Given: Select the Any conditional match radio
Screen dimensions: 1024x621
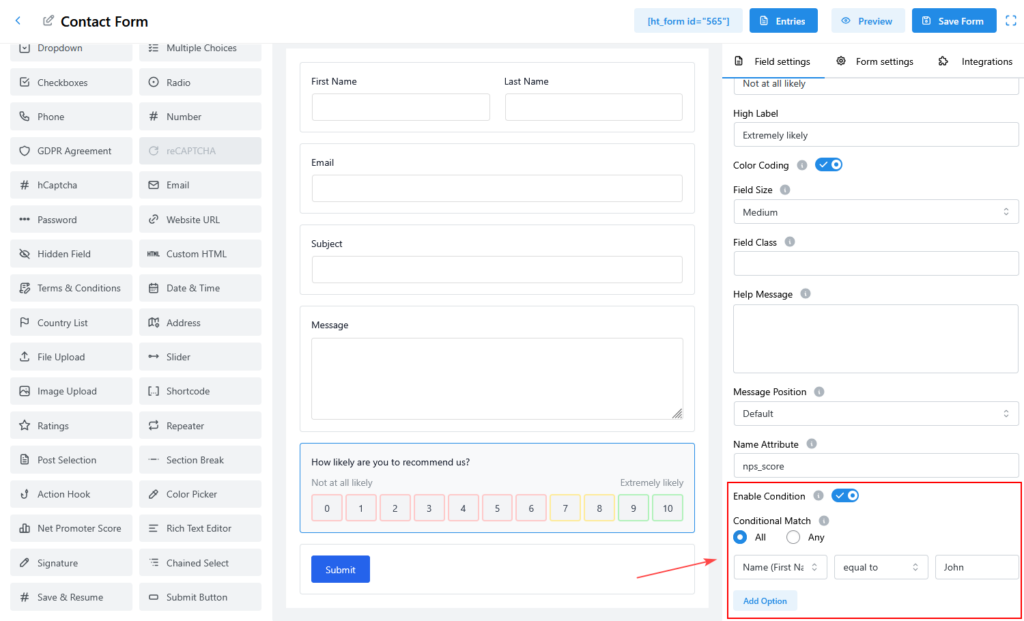Looking at the screenshot, I should coord(793,537).
